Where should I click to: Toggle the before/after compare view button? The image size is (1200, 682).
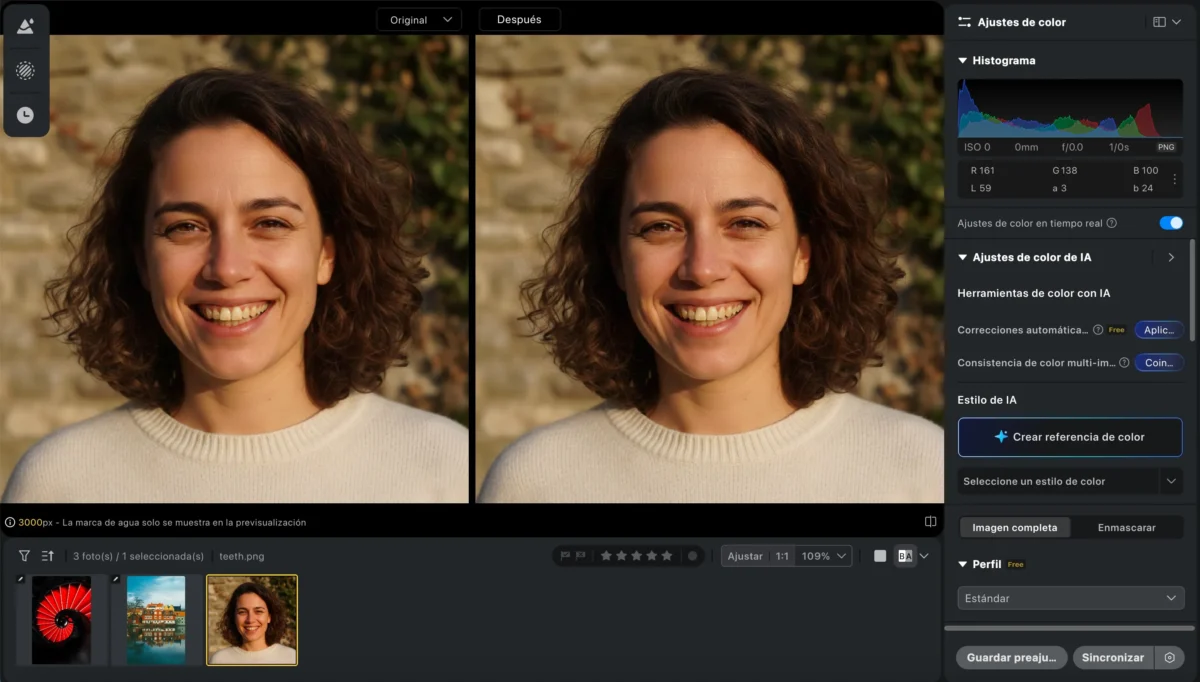tap(905, 556)
